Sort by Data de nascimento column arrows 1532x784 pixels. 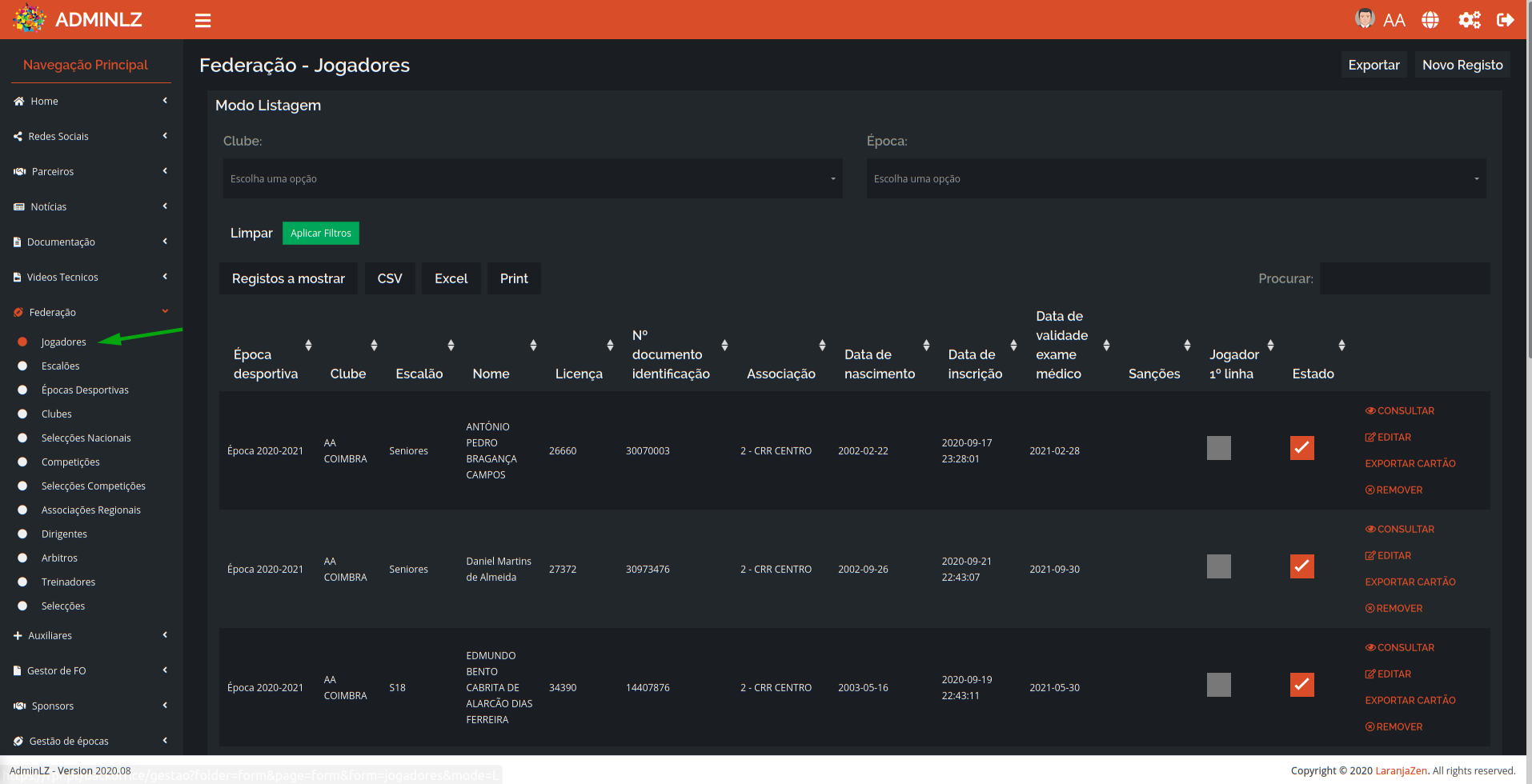[x=926, y=346]
